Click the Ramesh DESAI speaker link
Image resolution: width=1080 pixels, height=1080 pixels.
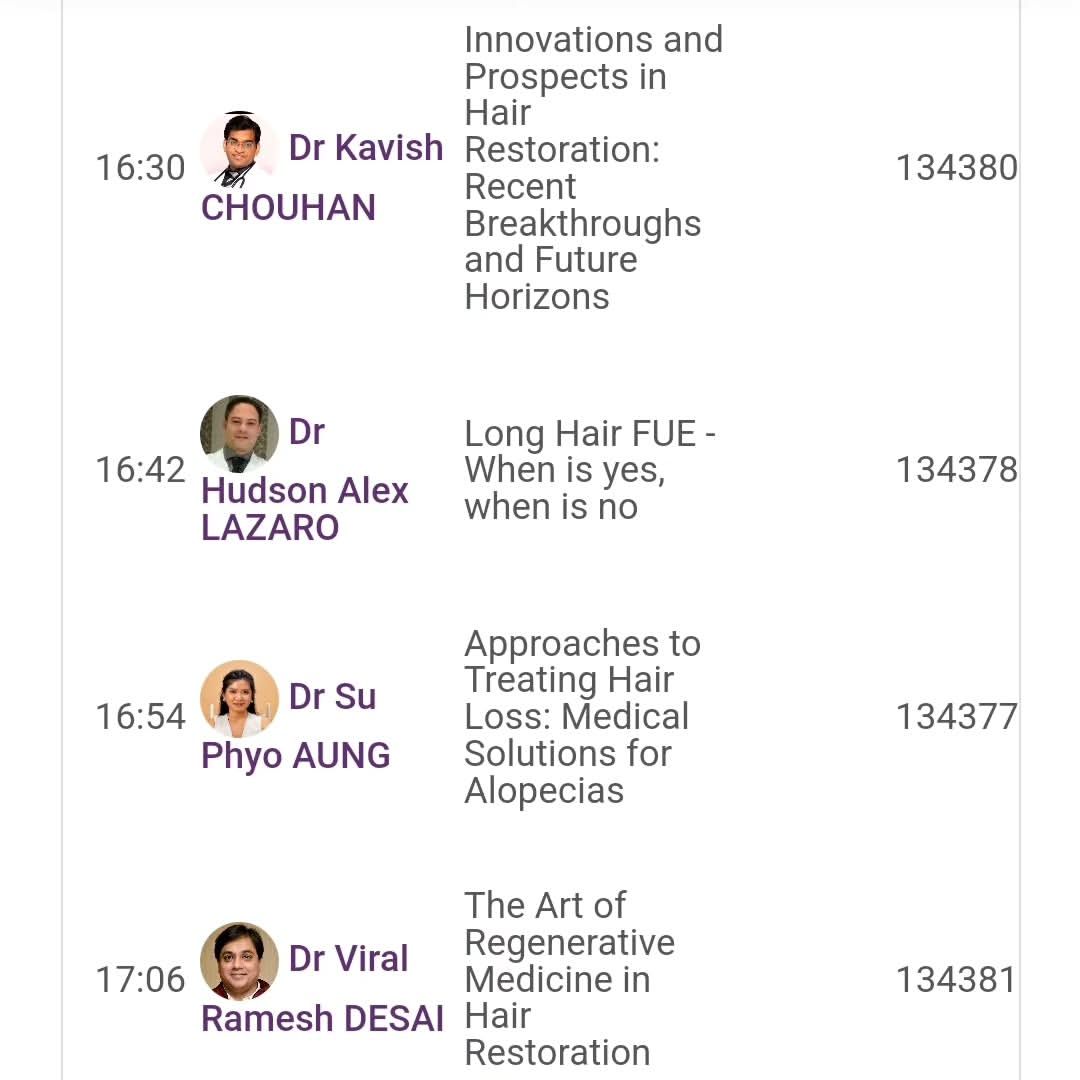(322, 1019)
